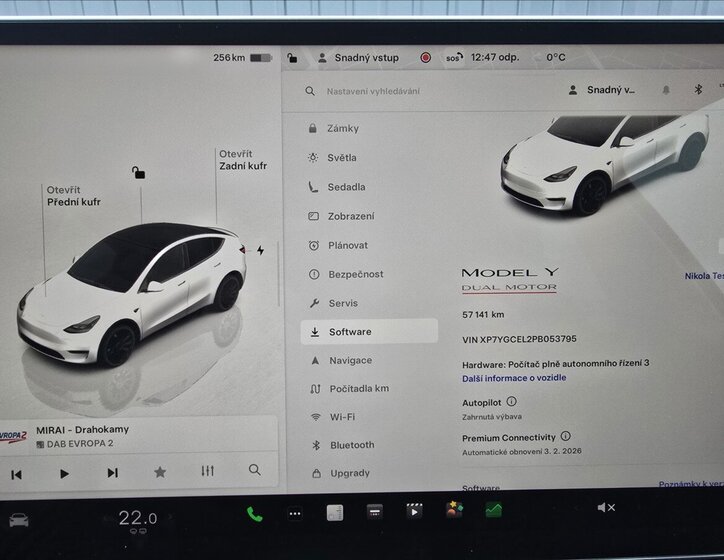Tap the MODEL Y DUAL MOTOR badge

(x=510, y=280)
